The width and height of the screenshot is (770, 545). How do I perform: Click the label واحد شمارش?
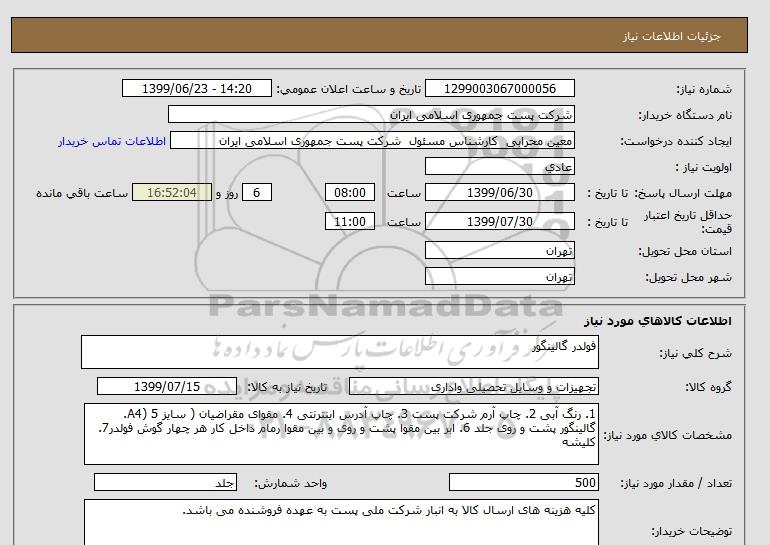290,484
